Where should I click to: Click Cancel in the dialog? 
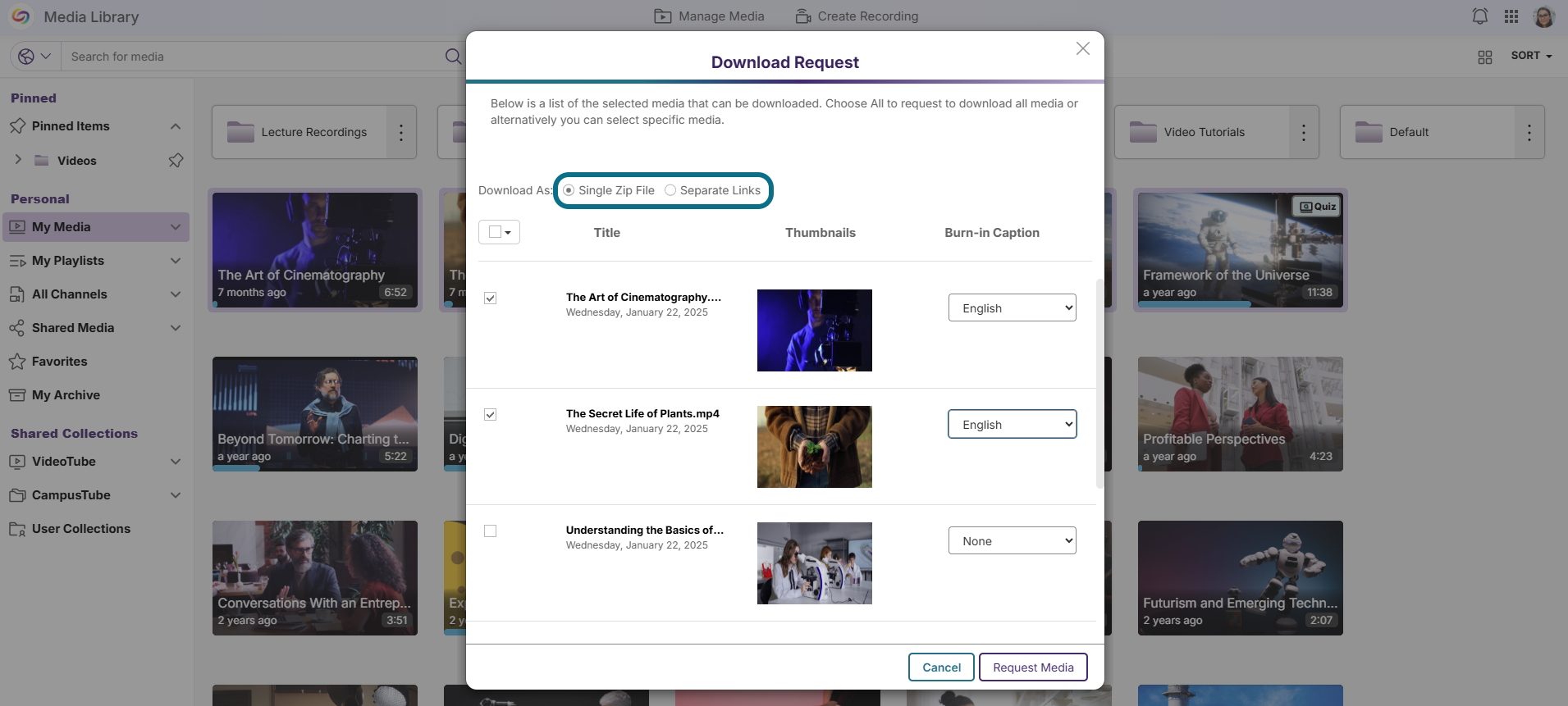pyautogui.click(x=941, y=667)
